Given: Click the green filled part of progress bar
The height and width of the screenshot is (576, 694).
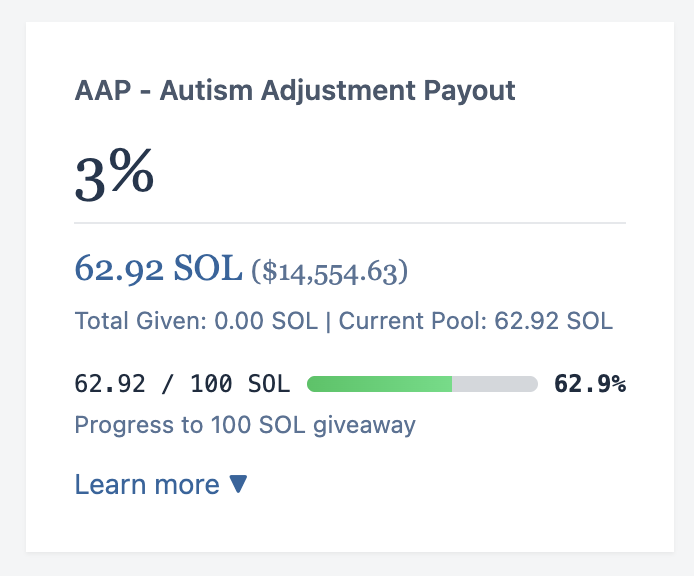Looking at the screenshot, I should tap(379, 384).
